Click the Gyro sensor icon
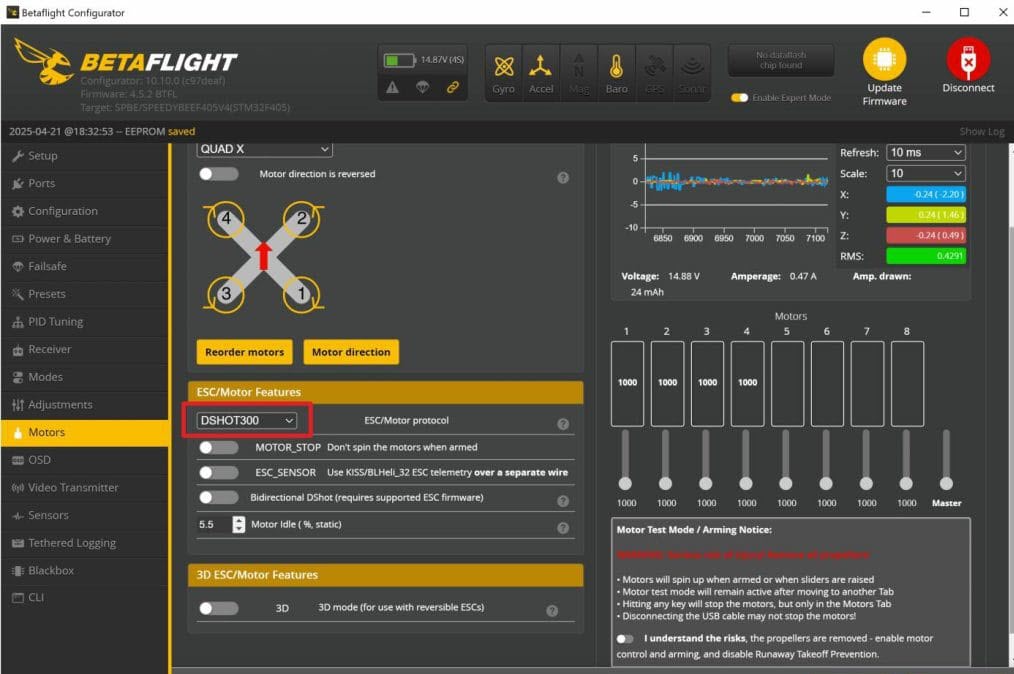Image resolution: width=1014 pixels, height=674 pixels. pyautogui.click(x=504, y=67)
